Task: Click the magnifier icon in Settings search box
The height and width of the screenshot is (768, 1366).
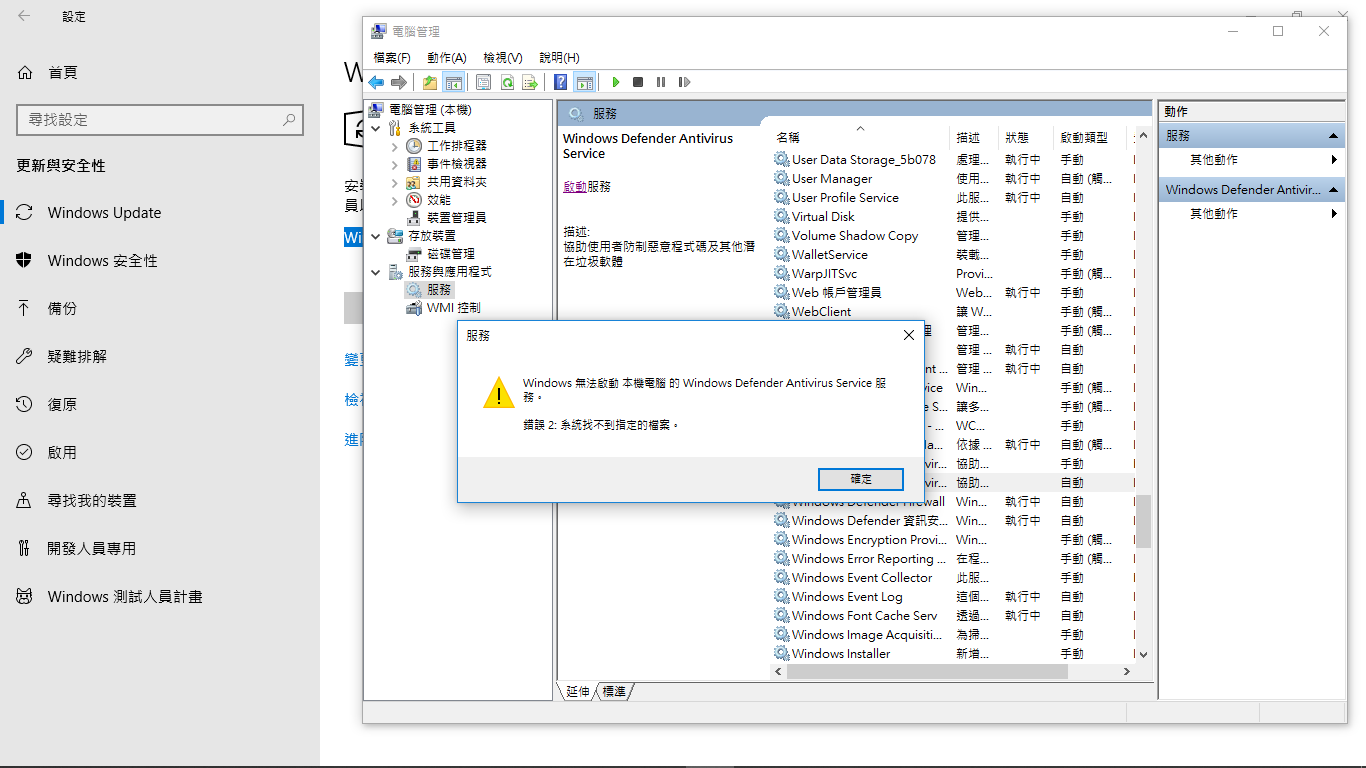Action: 289,119
